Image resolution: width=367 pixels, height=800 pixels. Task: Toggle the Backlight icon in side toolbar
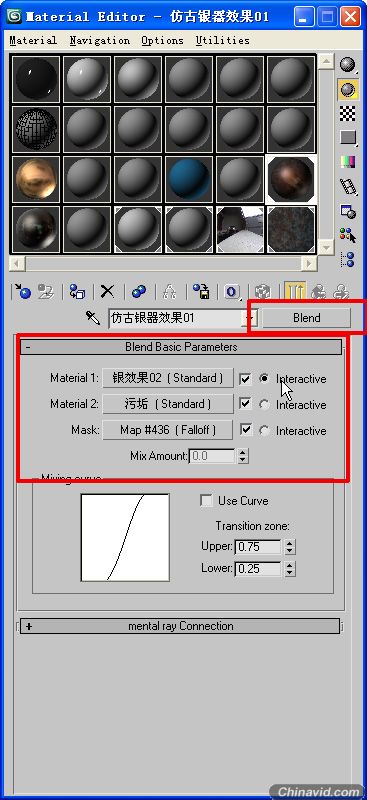[348, 89]
